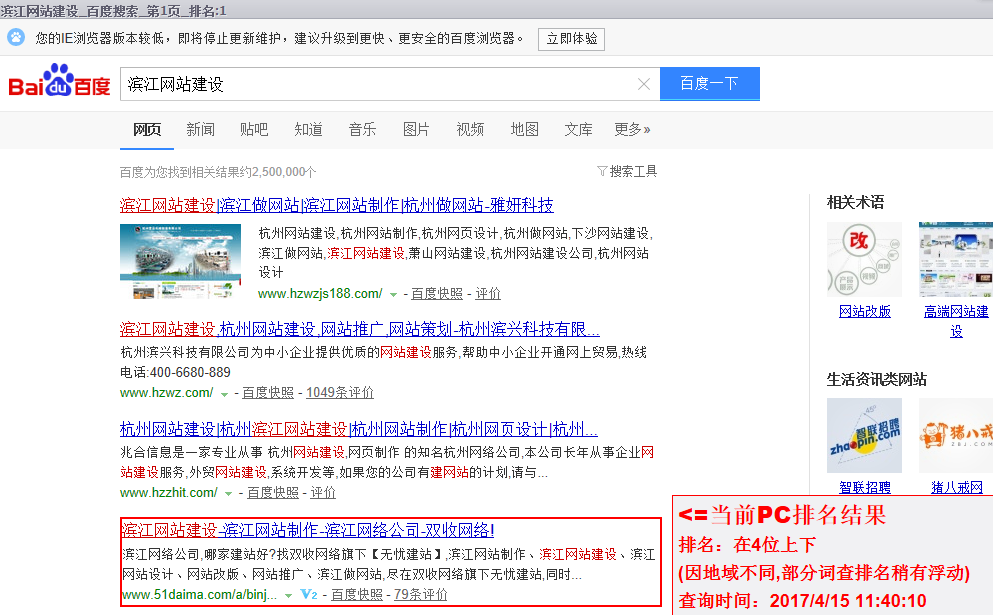Click the Baidu logo
Viewport: 993px width, 615px height.
point(59,84)
